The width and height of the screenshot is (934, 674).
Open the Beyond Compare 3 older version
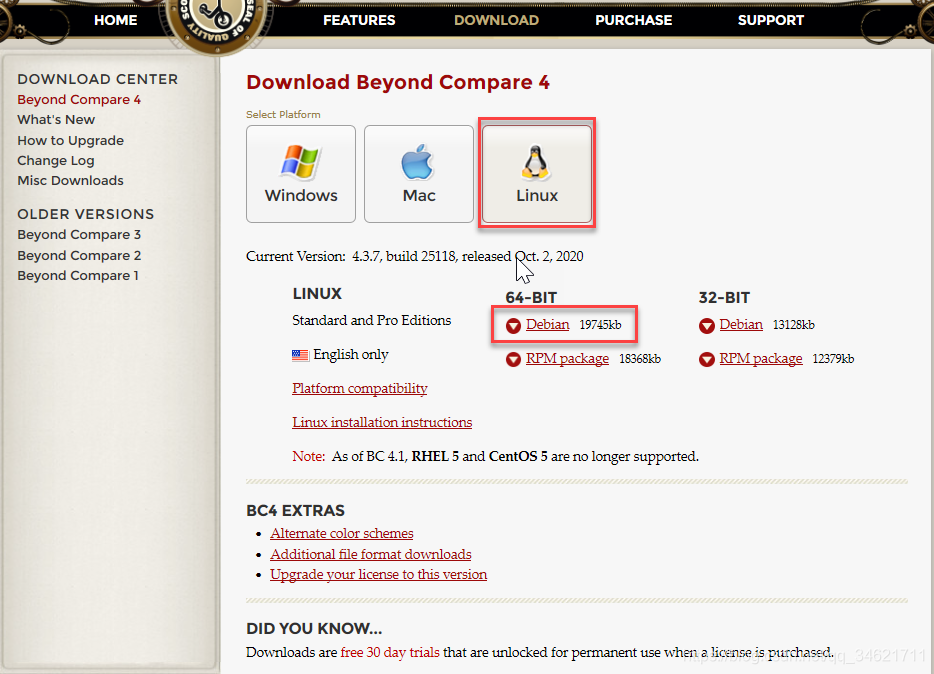click(79, 235)
